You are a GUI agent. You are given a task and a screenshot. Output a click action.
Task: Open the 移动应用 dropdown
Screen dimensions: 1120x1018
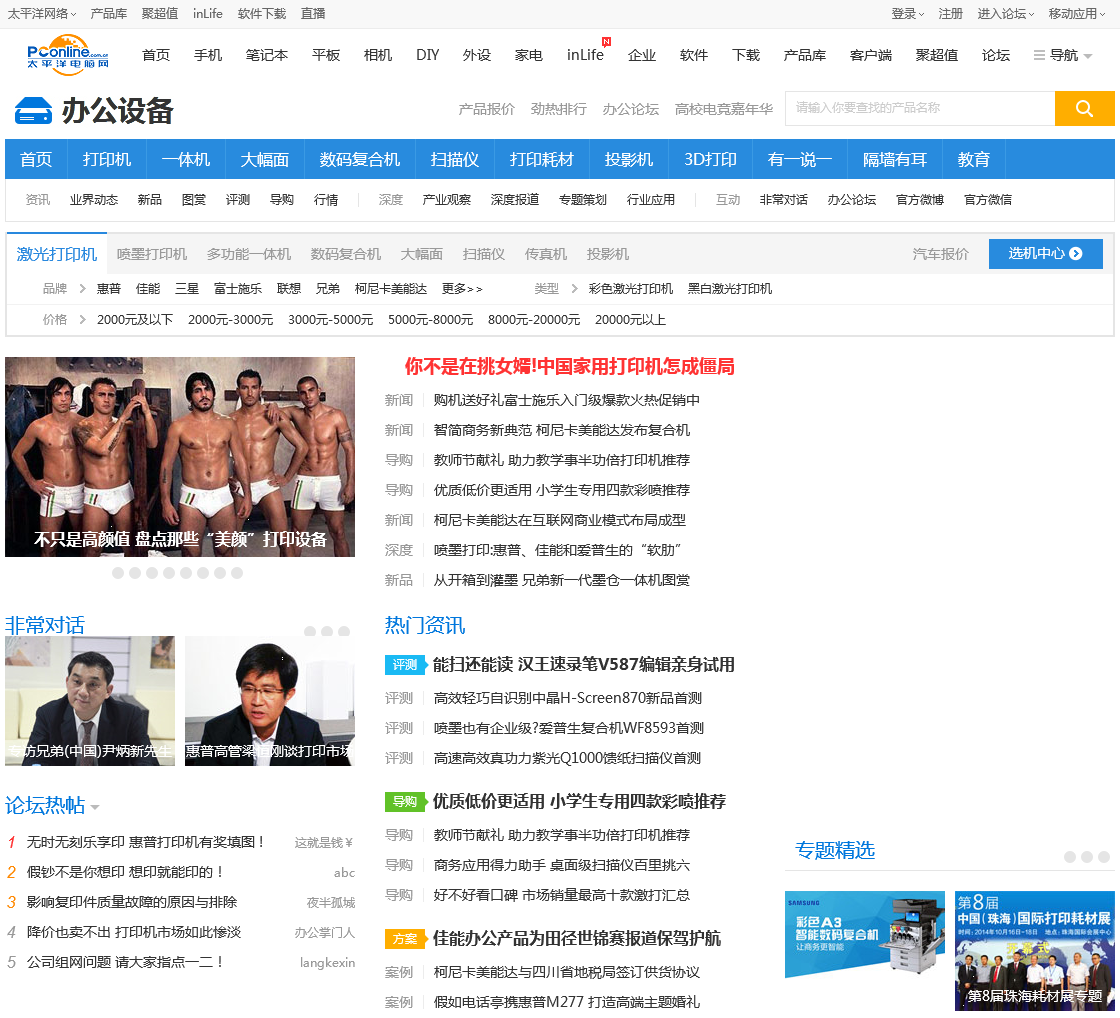[x=1076, y=14]
